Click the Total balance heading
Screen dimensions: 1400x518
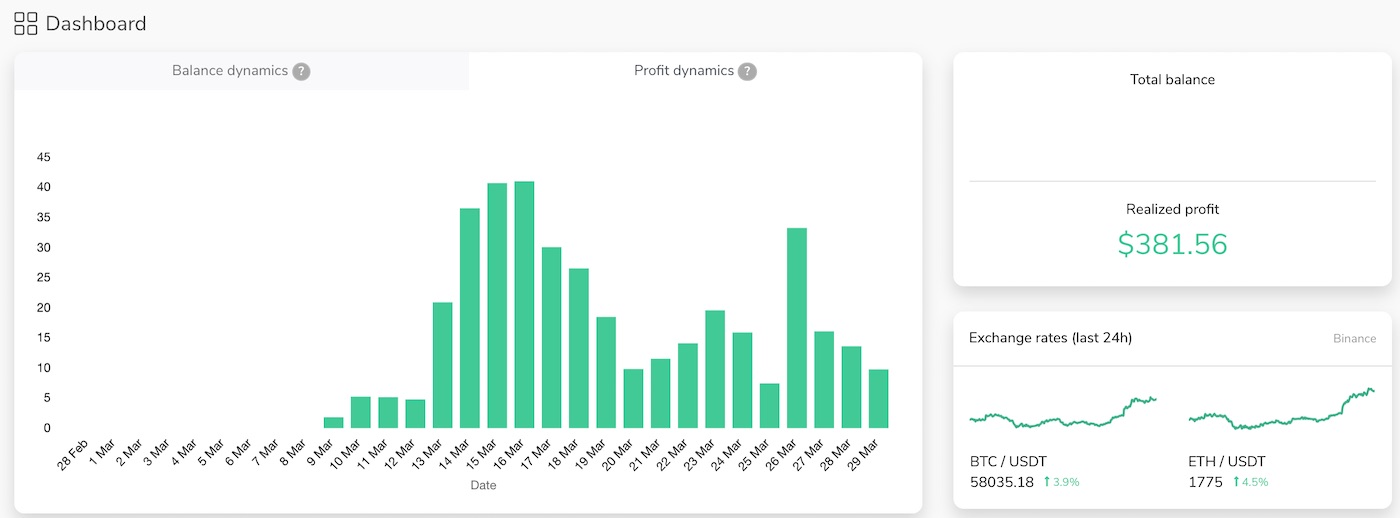click(x=1172, y=80)
